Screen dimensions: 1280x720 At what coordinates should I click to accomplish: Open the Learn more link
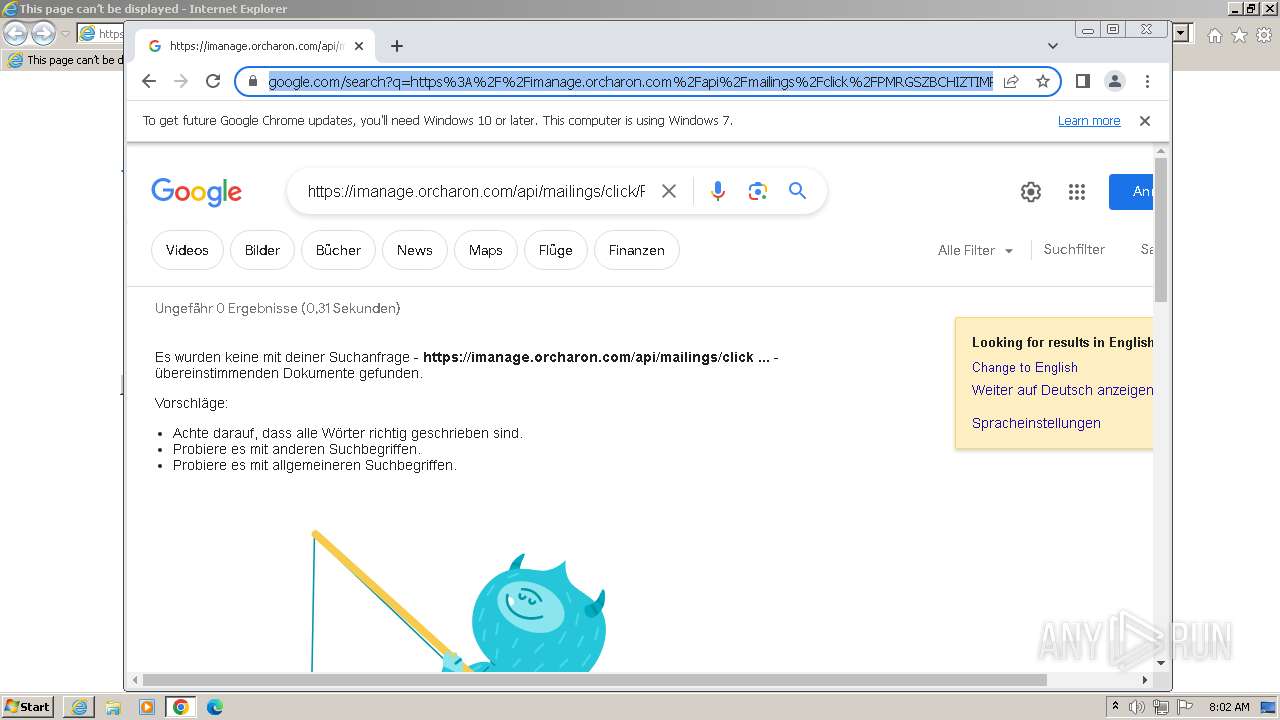point(1089,120)
